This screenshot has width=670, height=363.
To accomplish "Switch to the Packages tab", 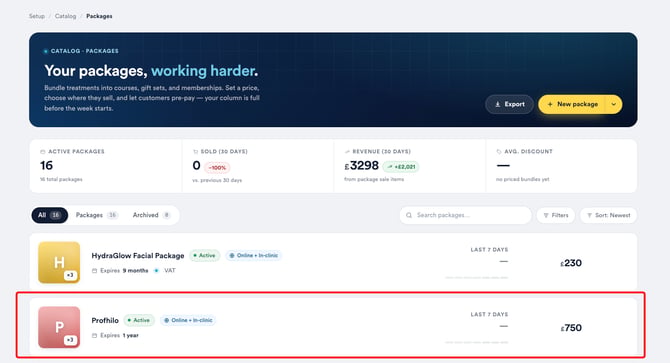I will coord(97,215).
